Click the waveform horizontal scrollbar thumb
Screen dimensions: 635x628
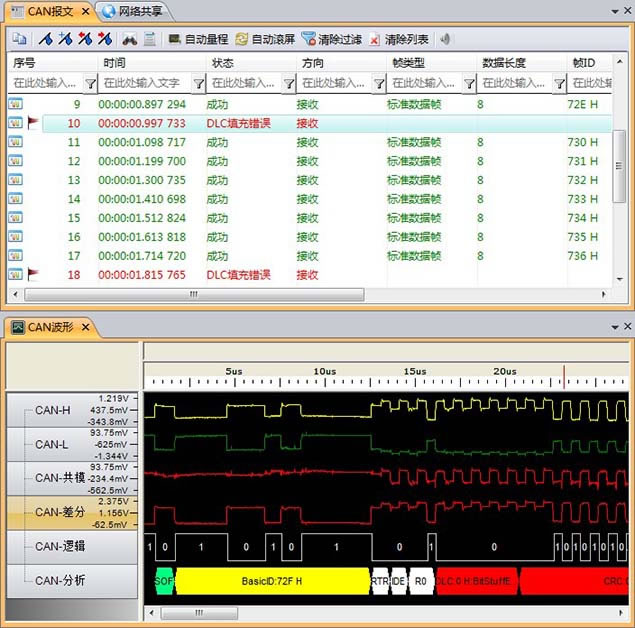pyautogui.click(x=198, y=612)
